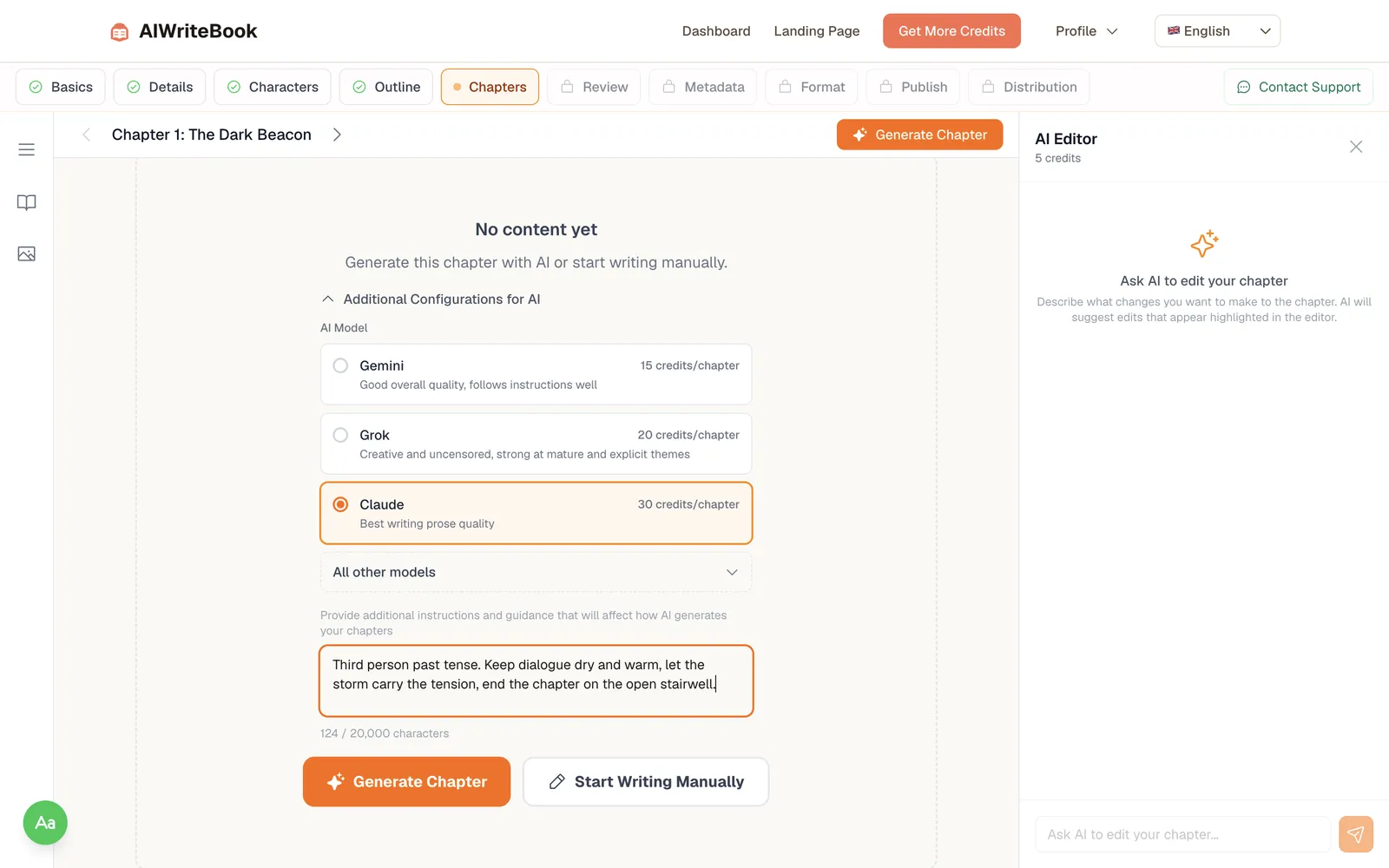Open the locked Publish tab
This screenshot has width=1389, height=868.
coord(912,87)
